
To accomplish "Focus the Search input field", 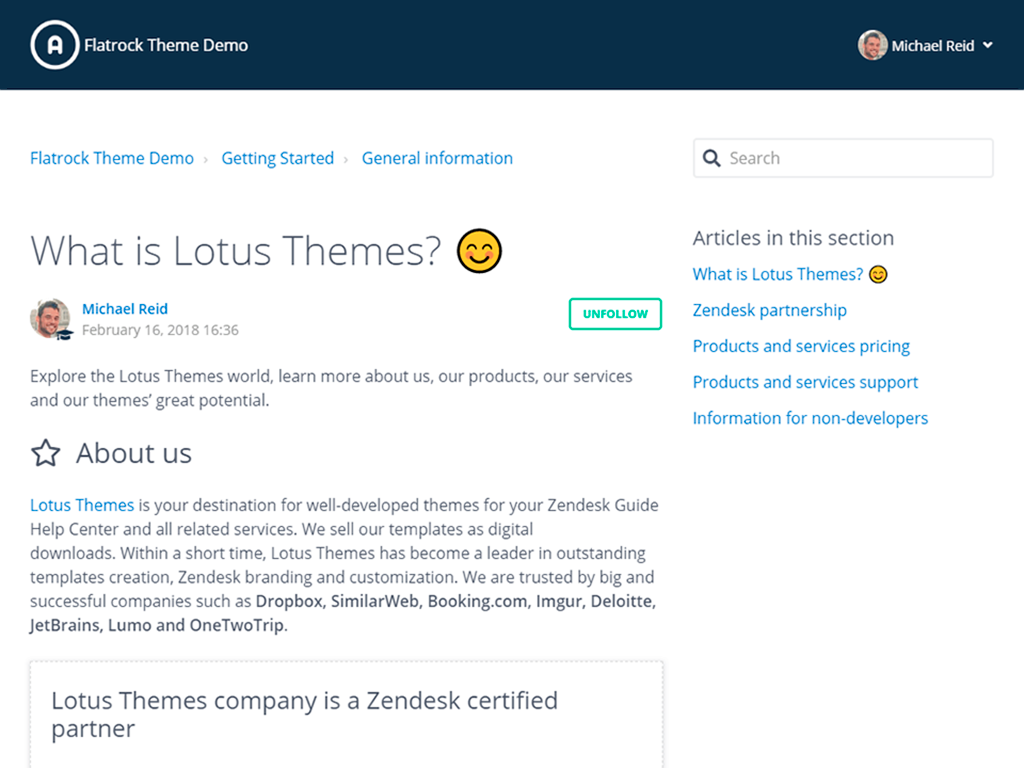I will (x=843, y=158).
